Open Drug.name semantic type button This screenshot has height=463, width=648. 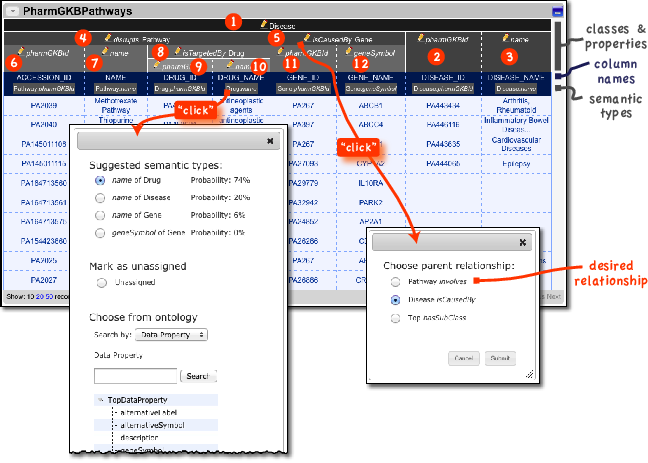click(x=241, y=89)
